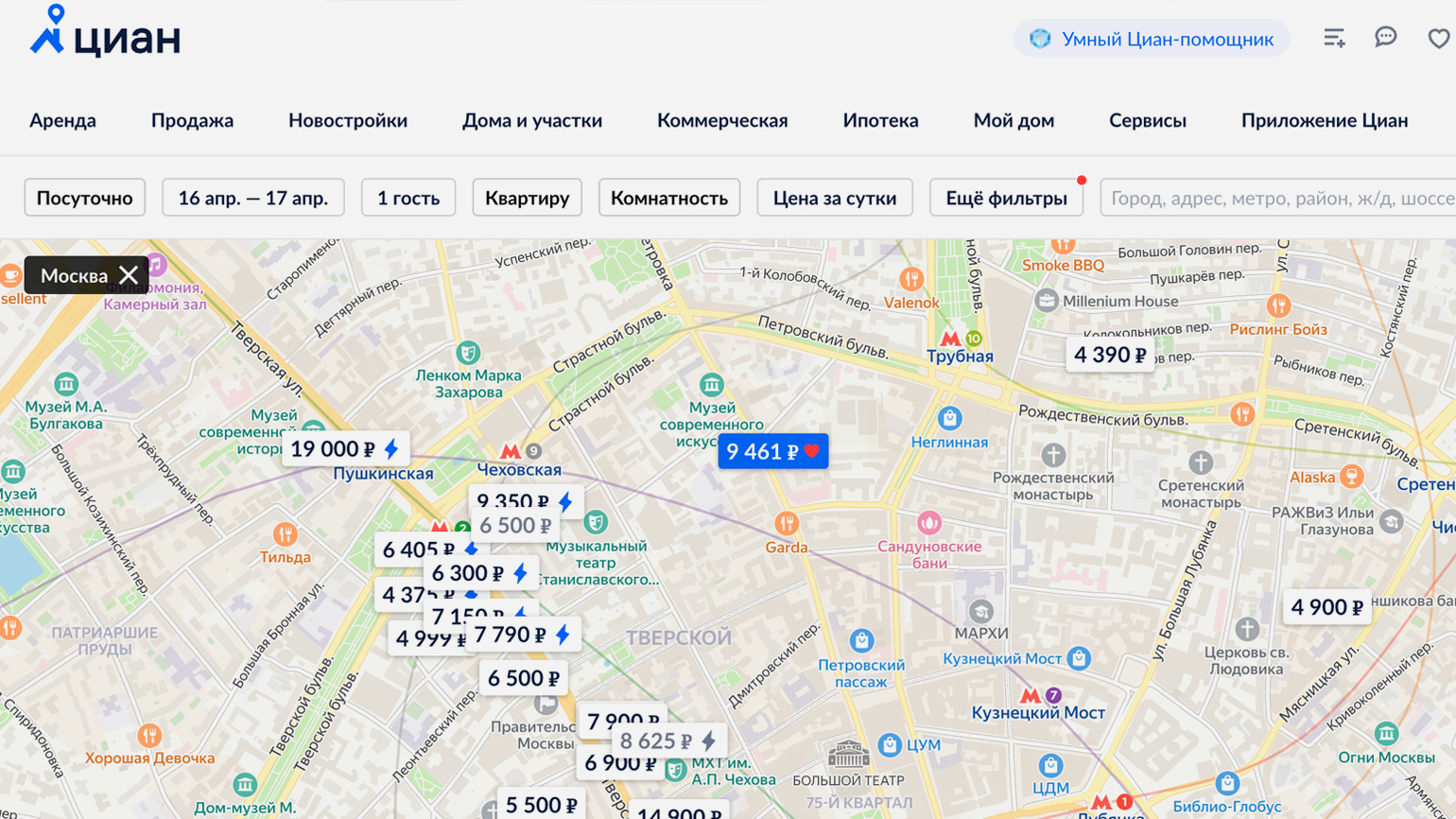Open Дома и участки menu

pos(532,120)
